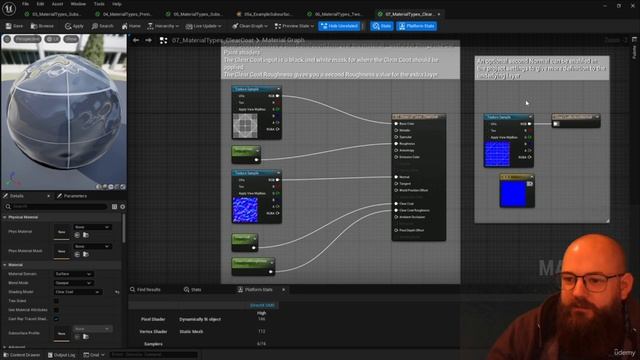The width and height of the screenshot is (640, 360).
Task: Click in the Details search field
Action: tap(57, 207)
